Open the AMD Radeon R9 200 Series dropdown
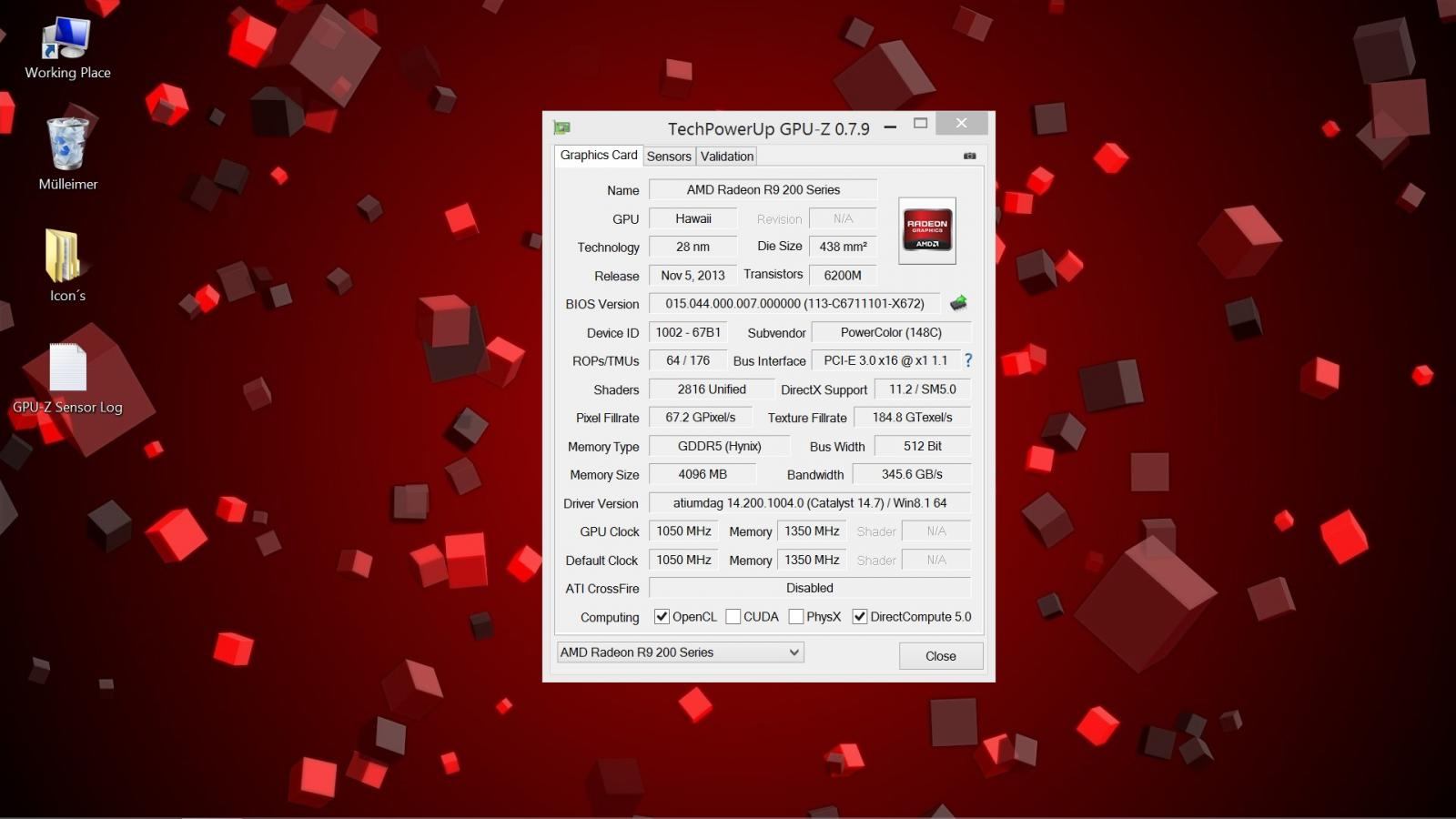The image size is (1456, 819). tap(680, 652)
